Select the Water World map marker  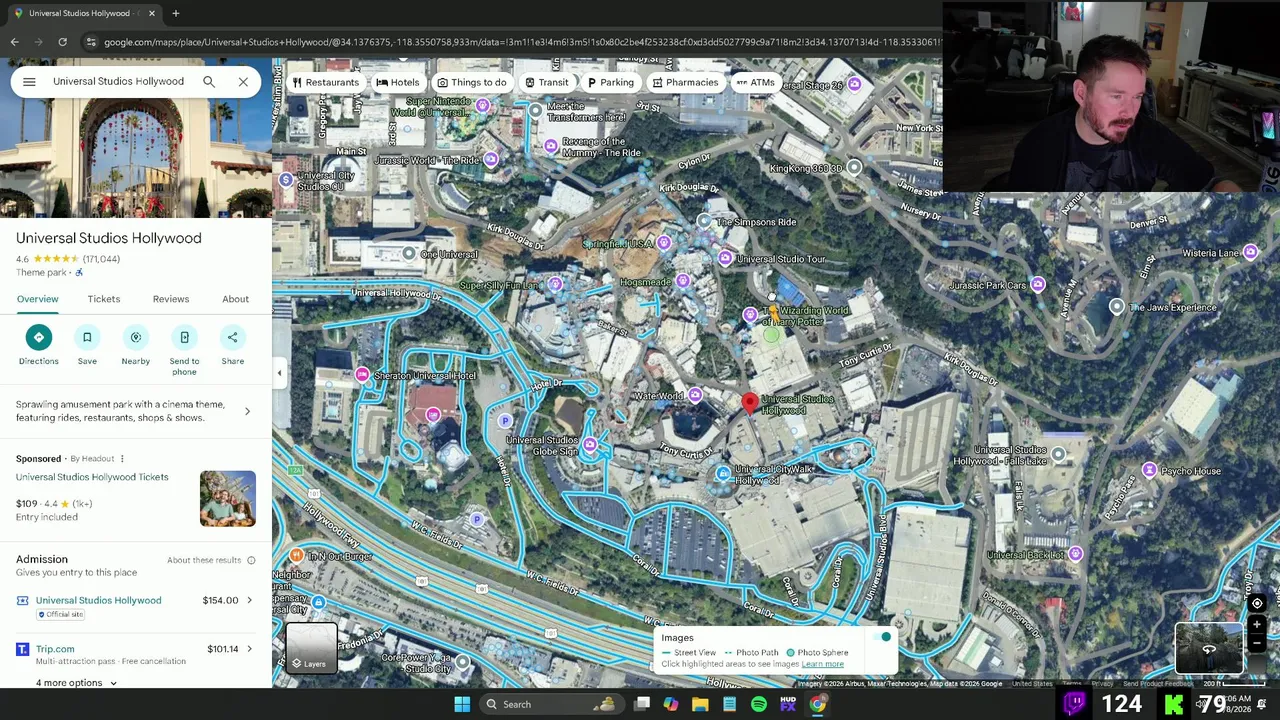695,396
